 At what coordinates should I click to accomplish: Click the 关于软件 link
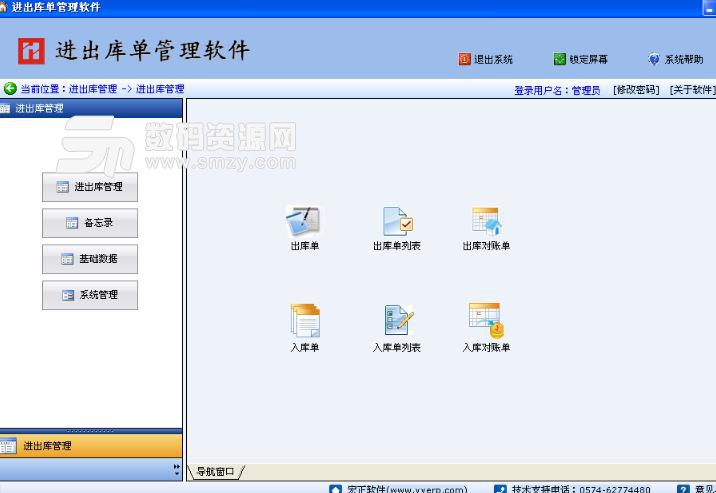tap(692, 90)
